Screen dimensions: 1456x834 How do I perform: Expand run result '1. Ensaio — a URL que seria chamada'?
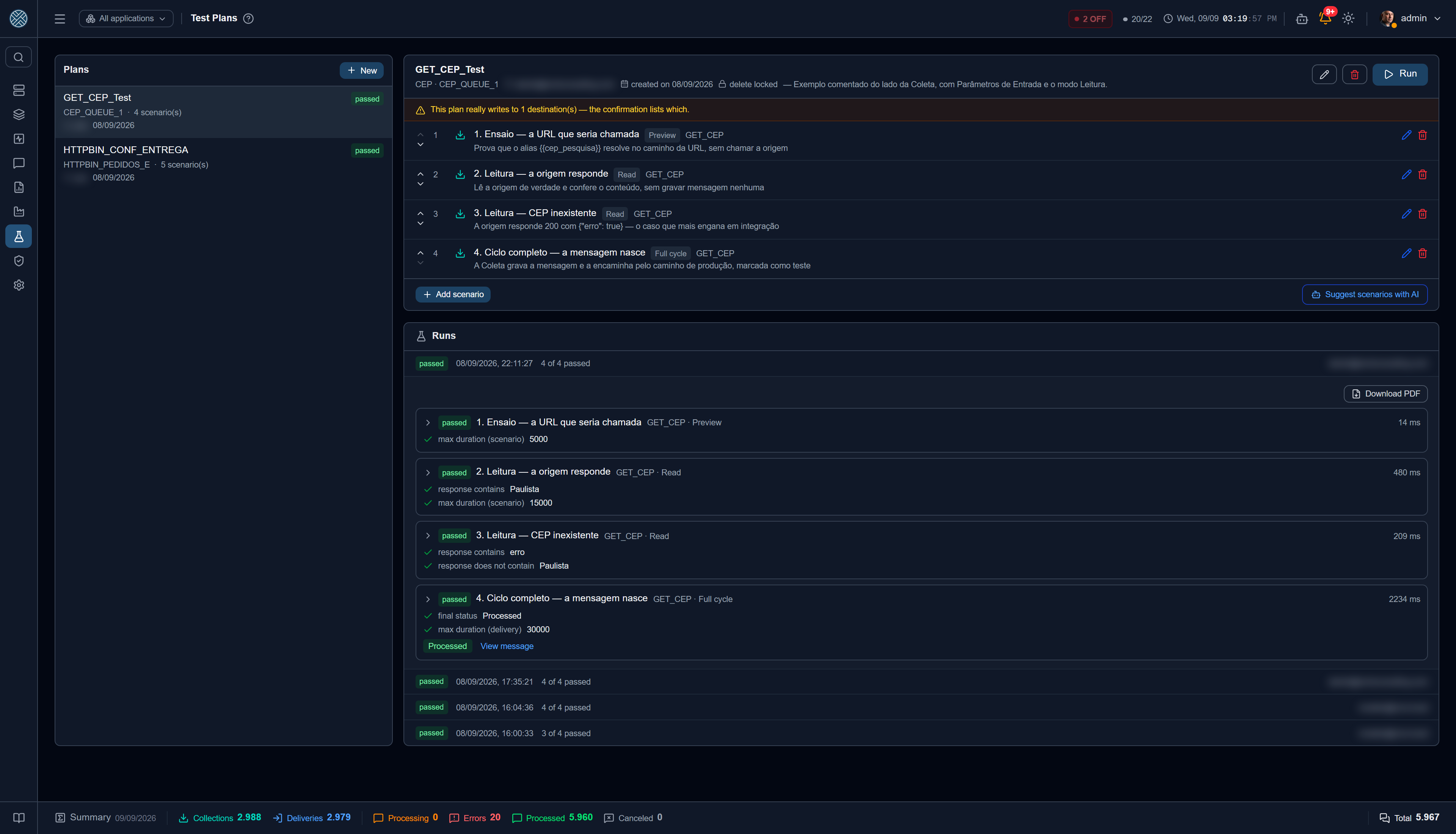tap(427, 423)
